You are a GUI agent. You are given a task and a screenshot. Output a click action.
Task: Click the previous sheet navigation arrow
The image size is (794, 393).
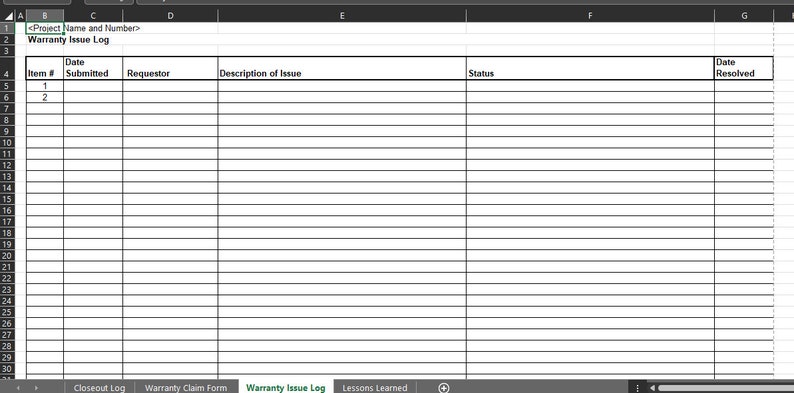18,388
